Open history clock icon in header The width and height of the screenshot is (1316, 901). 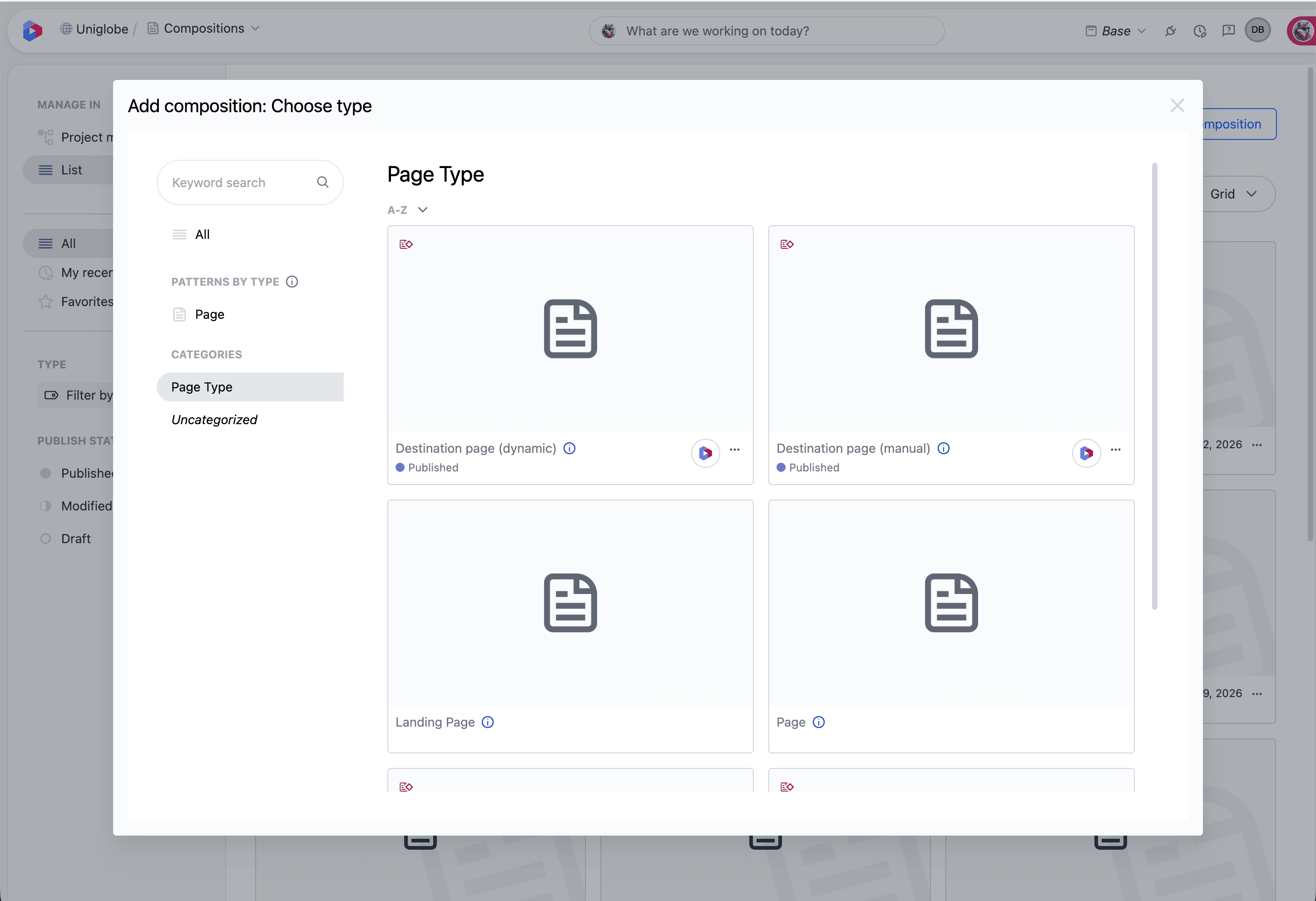click(1200, 30)
